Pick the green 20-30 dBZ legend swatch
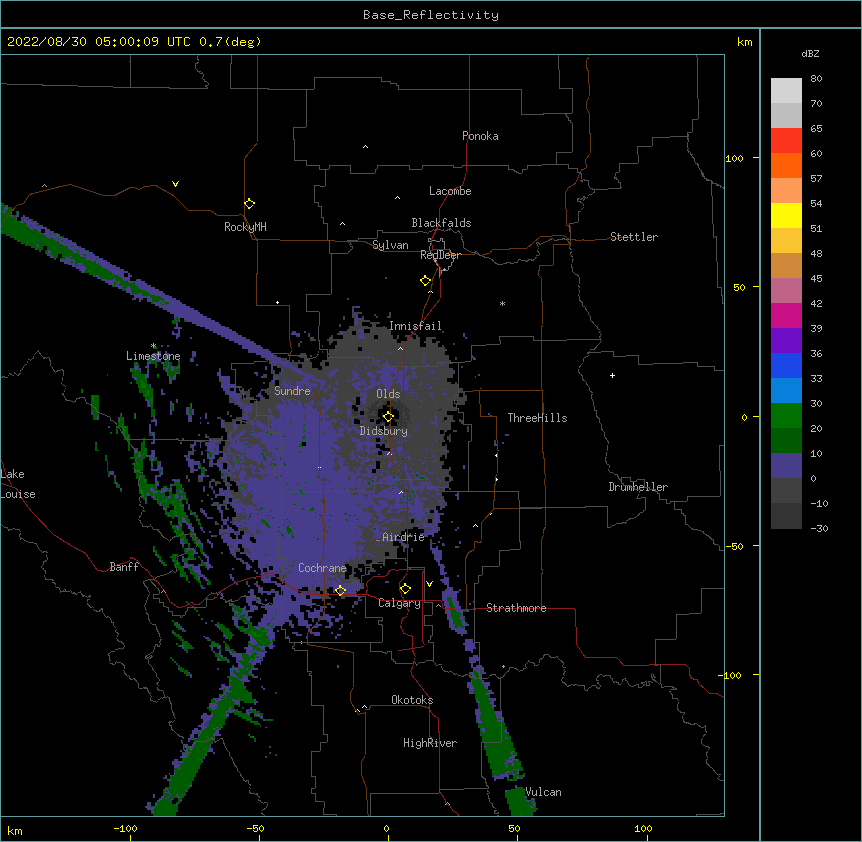 (786, 416)
